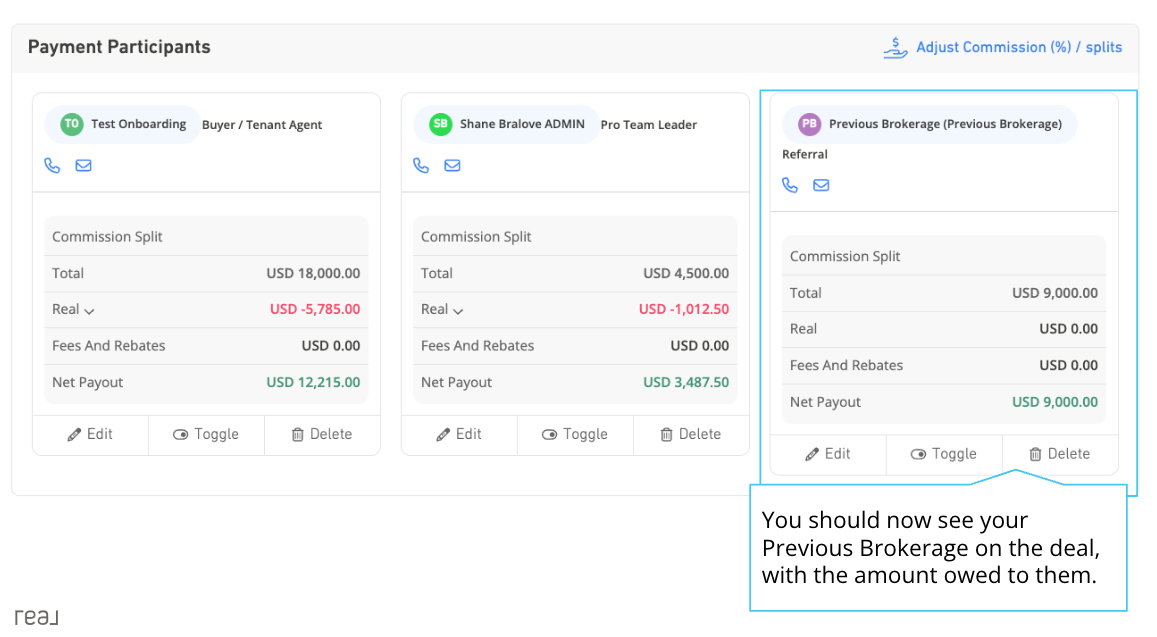The height and width of the screenshot is (637, 1157).
Task: Click the Adjust Commission hand-dollar icon
Action: 895,48
